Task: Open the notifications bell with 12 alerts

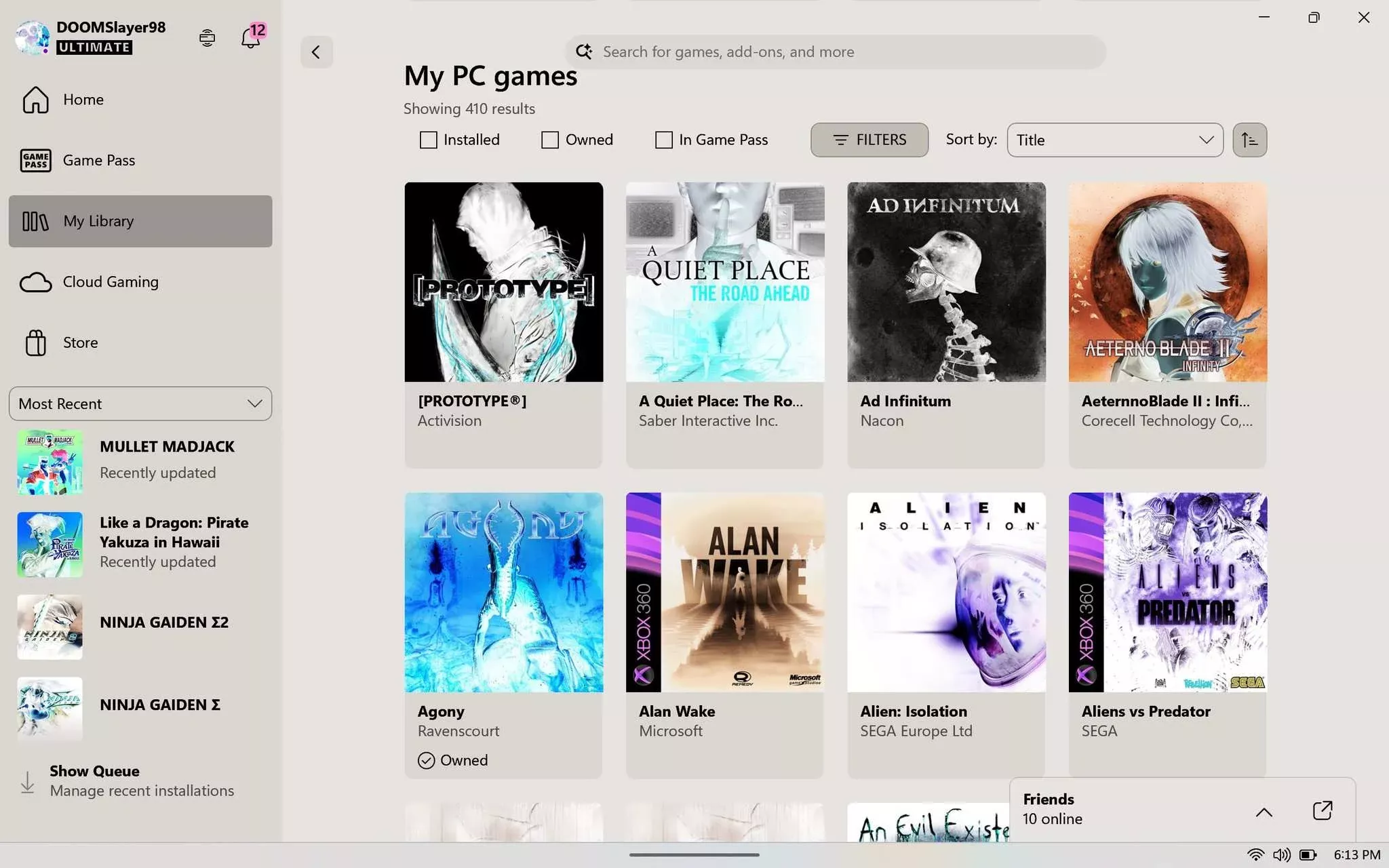Action: pyautogui.click(x=251, y=37)
